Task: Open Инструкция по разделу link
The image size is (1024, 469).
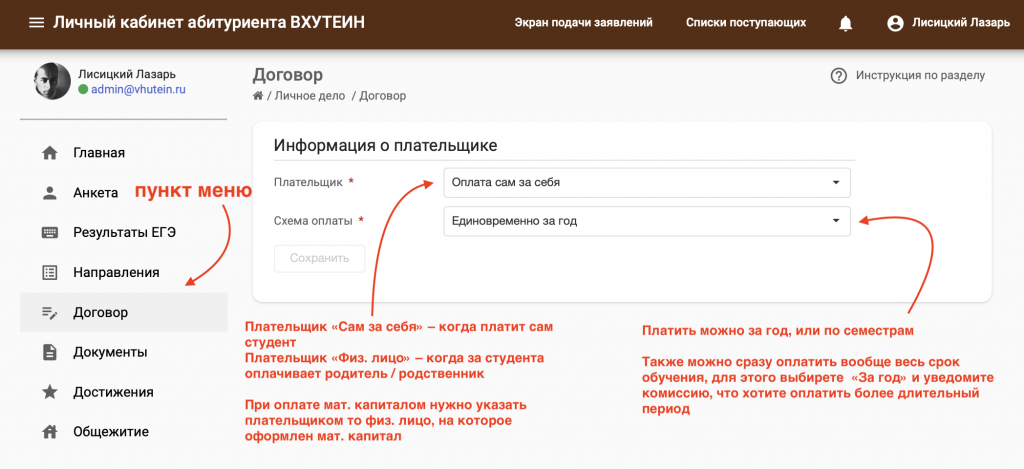Action: tap(920, 76)
